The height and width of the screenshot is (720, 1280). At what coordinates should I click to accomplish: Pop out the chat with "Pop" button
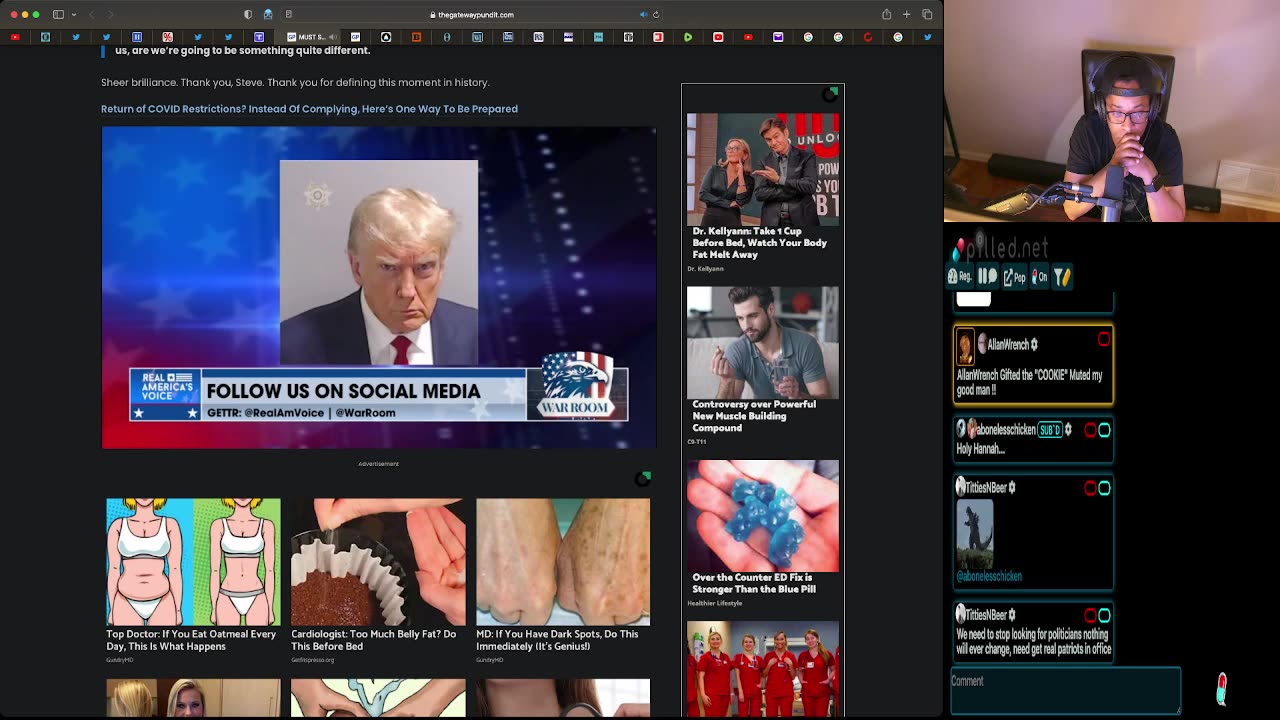pos(1014,277)
